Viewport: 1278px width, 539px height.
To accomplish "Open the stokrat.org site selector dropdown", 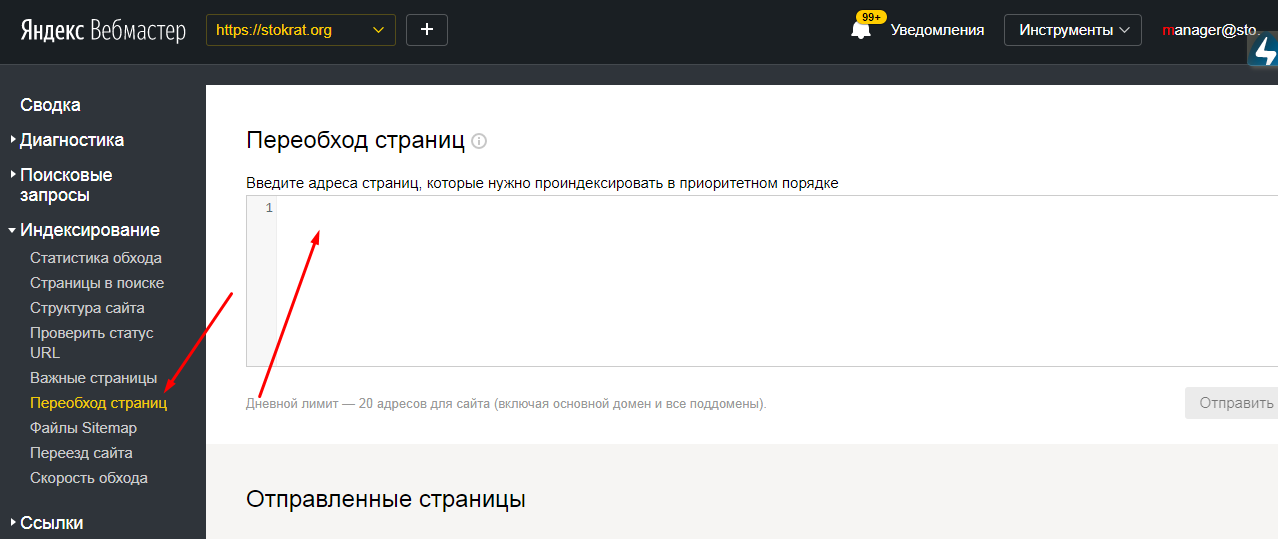I will tap(300, 30).
